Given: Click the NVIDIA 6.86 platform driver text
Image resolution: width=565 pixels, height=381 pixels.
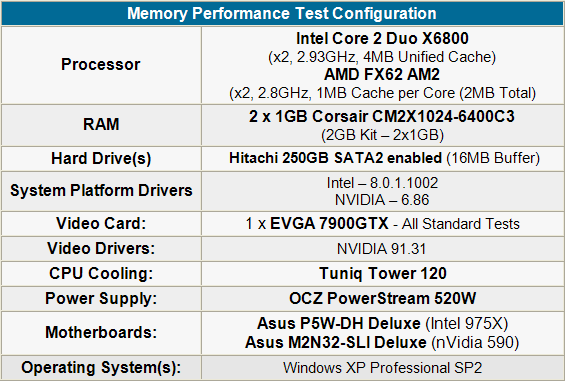Looking at the screenshot, I should 382,200.
